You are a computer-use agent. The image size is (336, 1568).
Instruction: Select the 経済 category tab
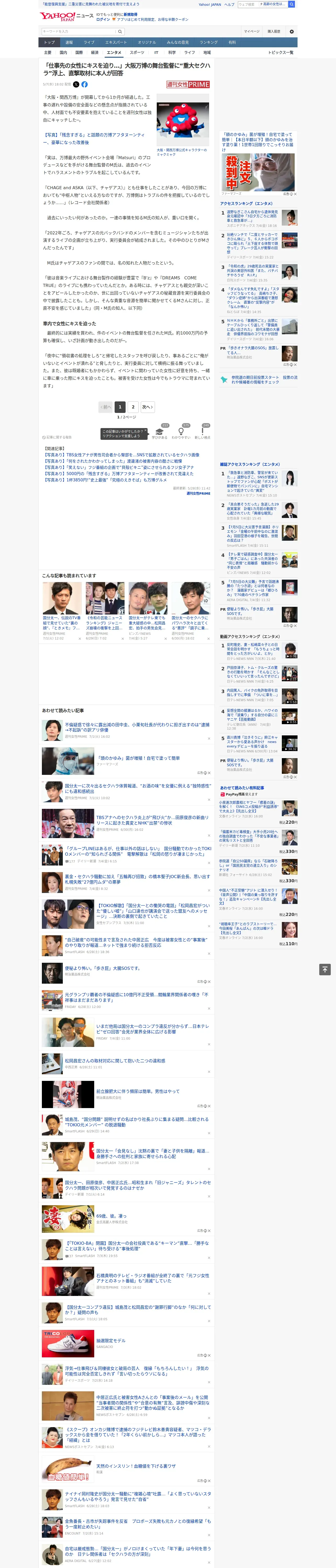click(x=94, y=52)
